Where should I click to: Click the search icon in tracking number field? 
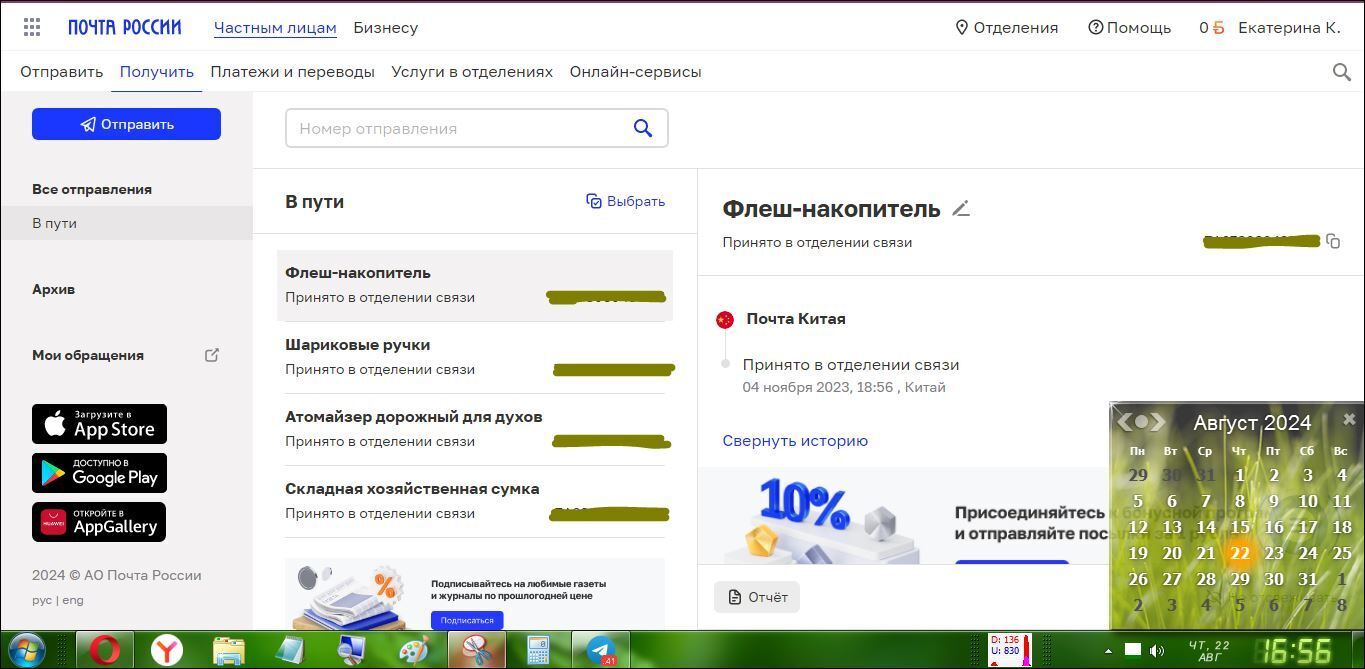643,128
